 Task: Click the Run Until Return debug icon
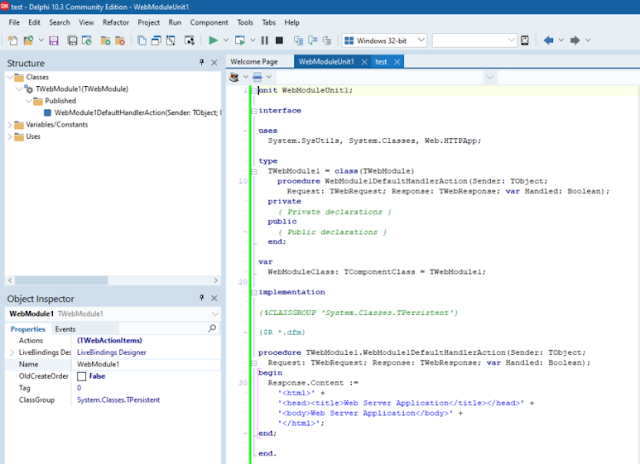(x=327, y=40)
